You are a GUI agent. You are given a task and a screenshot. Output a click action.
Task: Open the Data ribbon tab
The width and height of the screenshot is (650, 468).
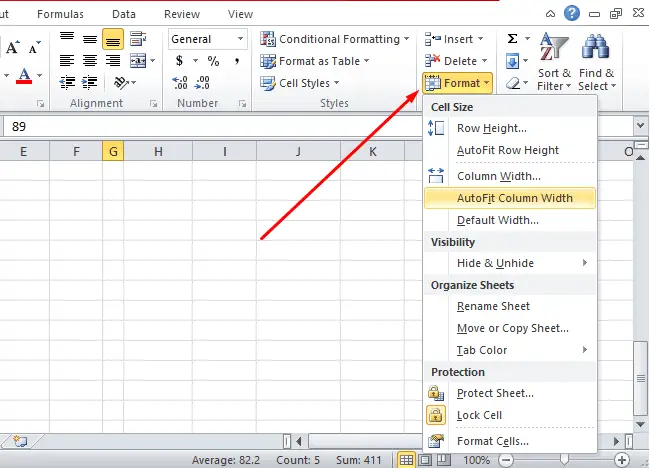(x=124, y=14)
